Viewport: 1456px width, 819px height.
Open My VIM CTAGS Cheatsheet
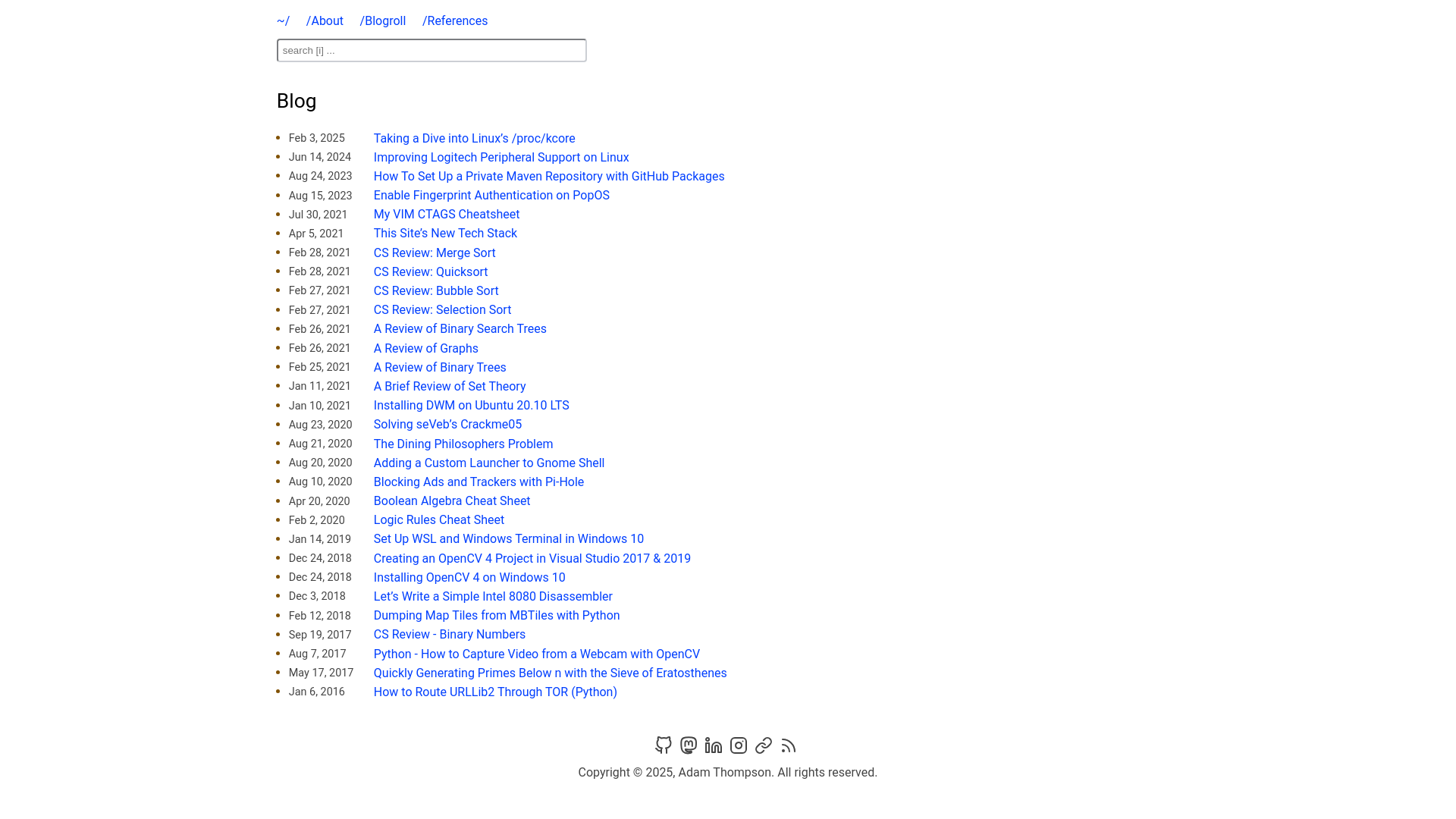pos(447,215)
